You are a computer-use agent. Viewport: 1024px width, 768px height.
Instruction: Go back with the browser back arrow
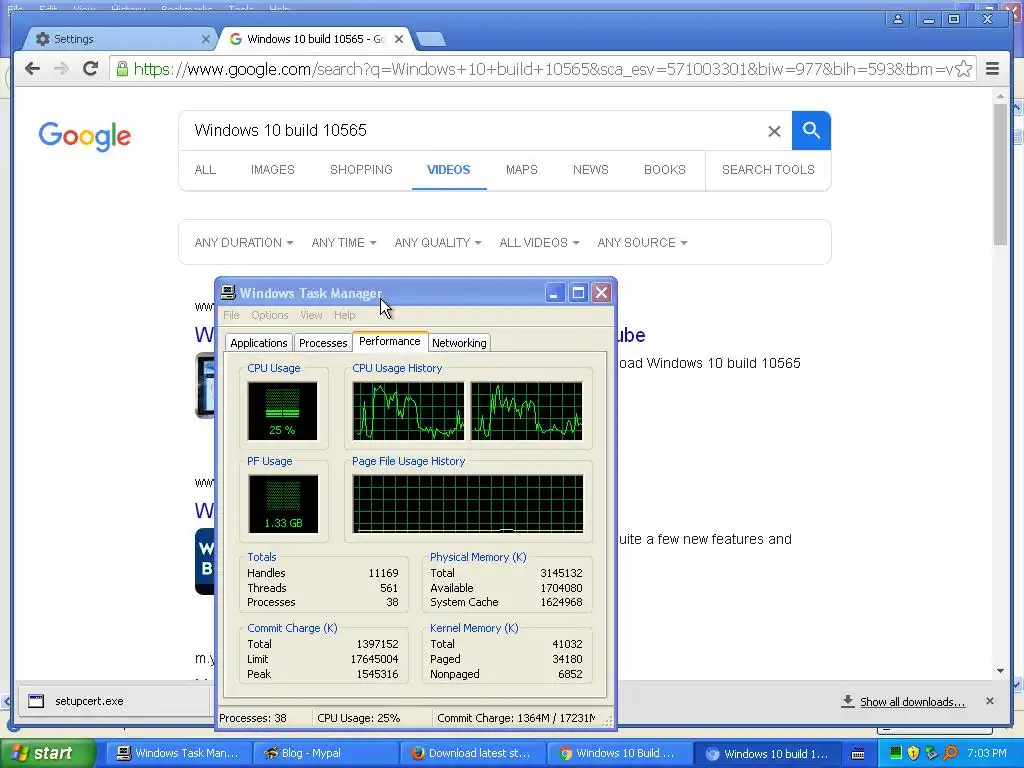(32, 69)
